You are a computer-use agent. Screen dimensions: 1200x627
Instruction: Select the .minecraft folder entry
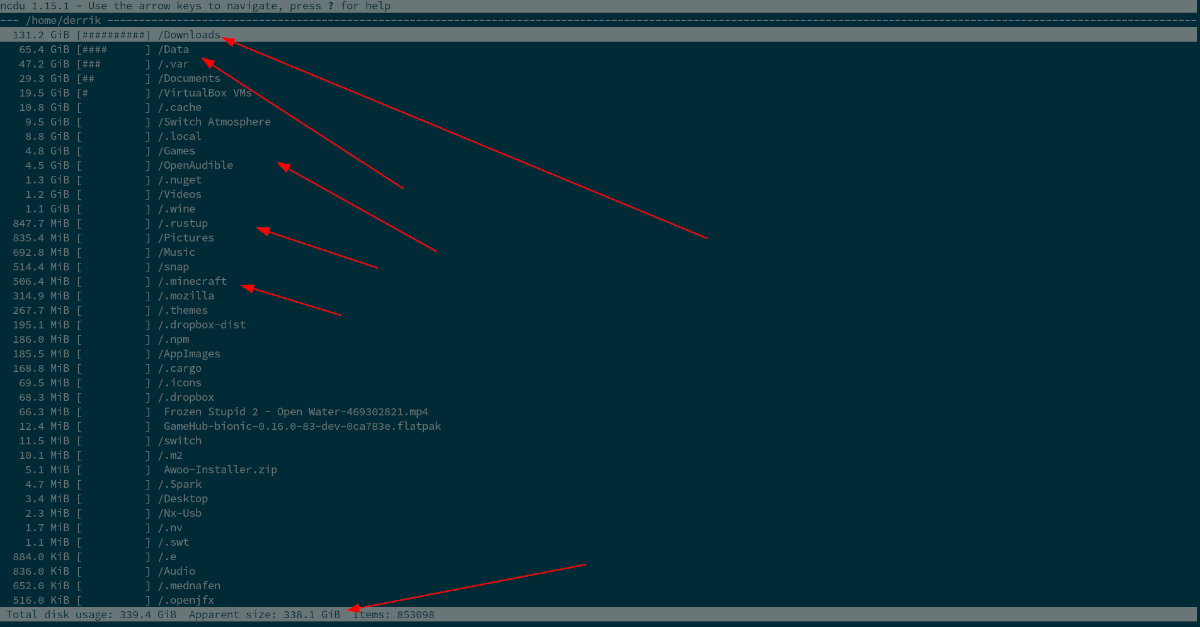[x=191, y=281]
